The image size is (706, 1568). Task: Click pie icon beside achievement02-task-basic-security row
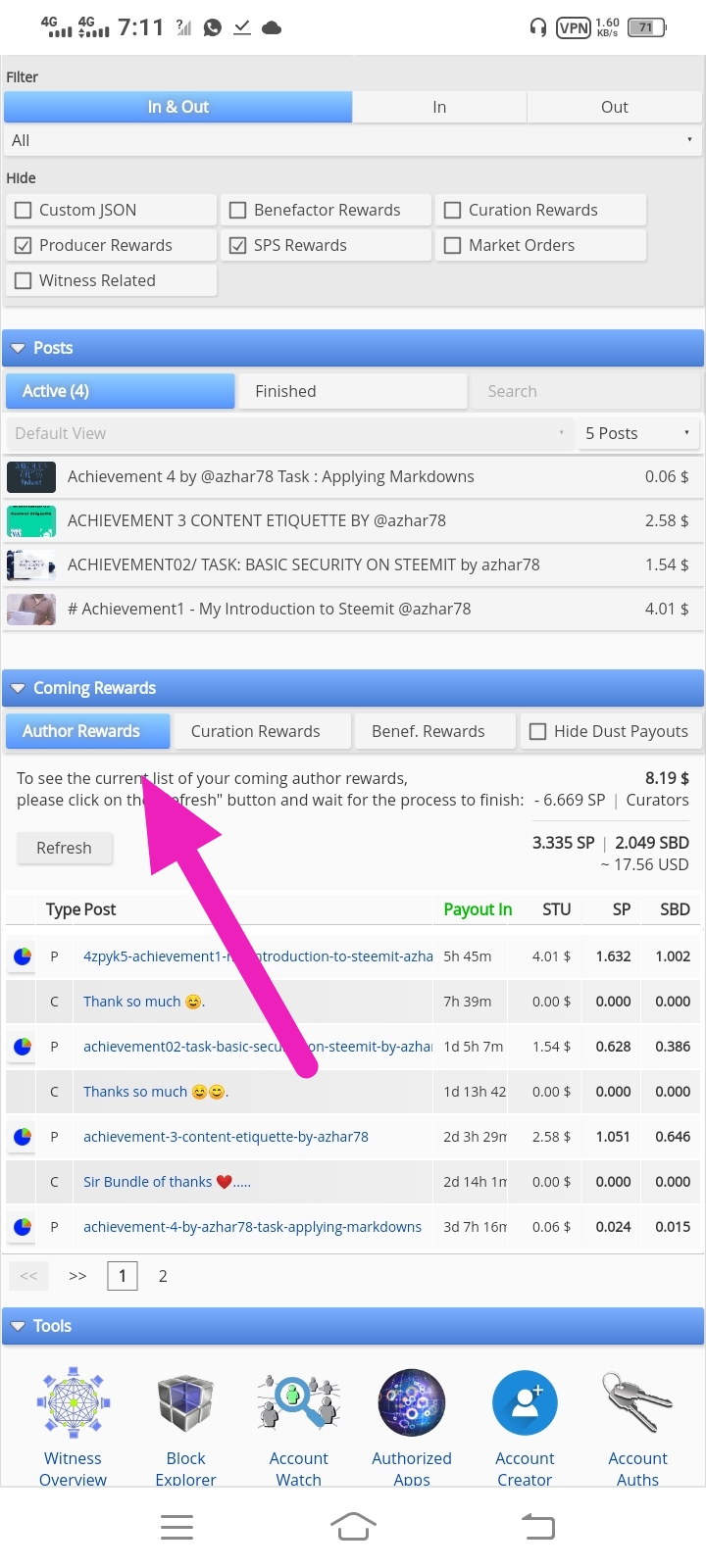point(22,1047)
